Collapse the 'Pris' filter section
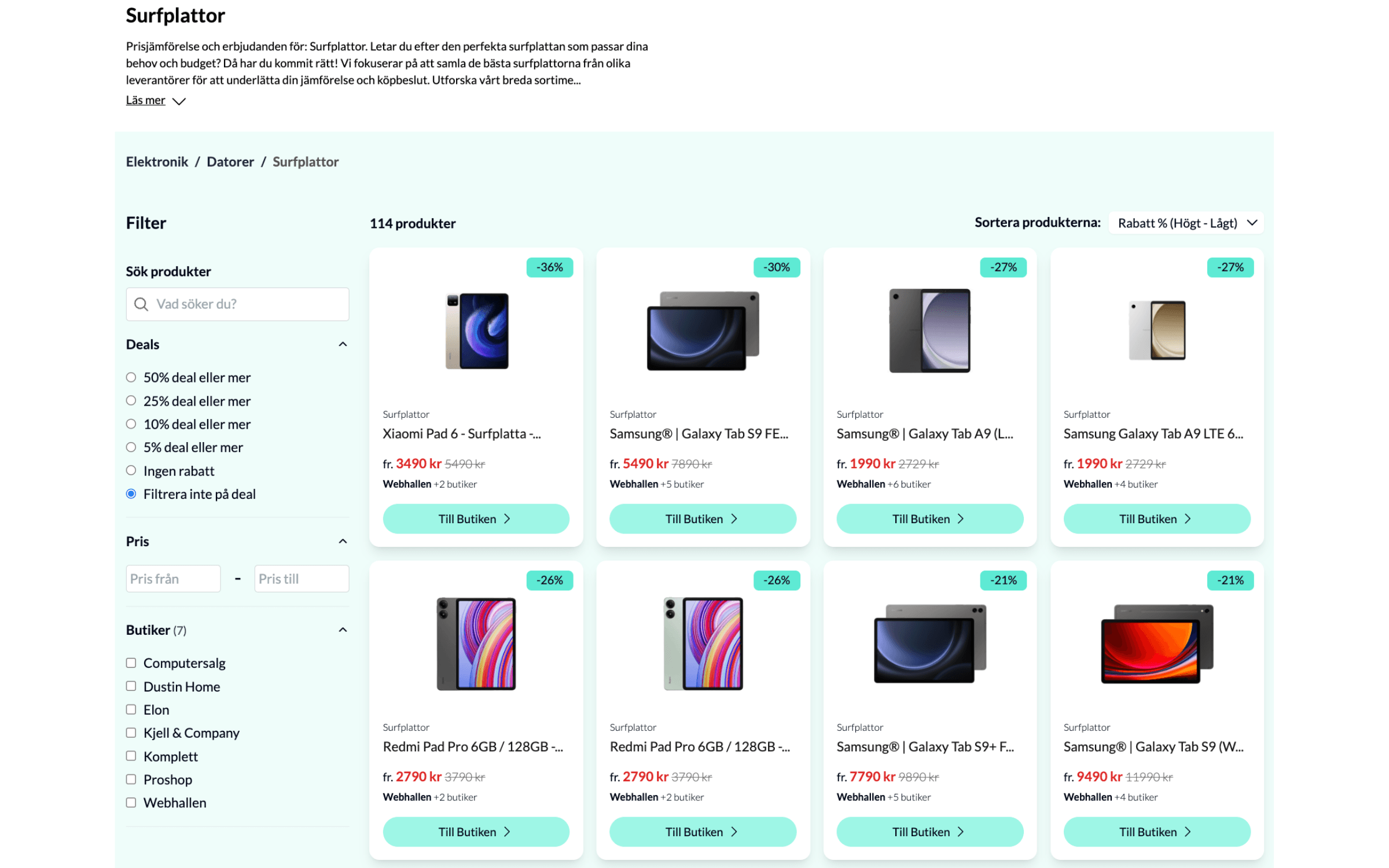Image resolution: width=1389 pixels, height=868 pixels. (343, 541)
